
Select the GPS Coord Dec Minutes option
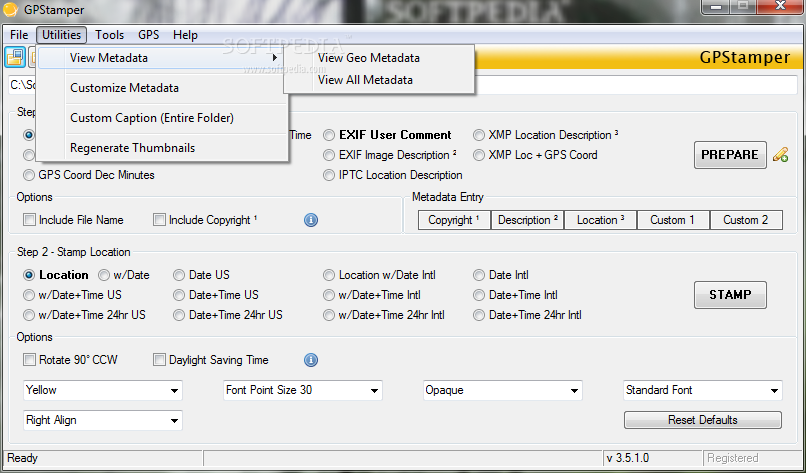pos(88,175)
